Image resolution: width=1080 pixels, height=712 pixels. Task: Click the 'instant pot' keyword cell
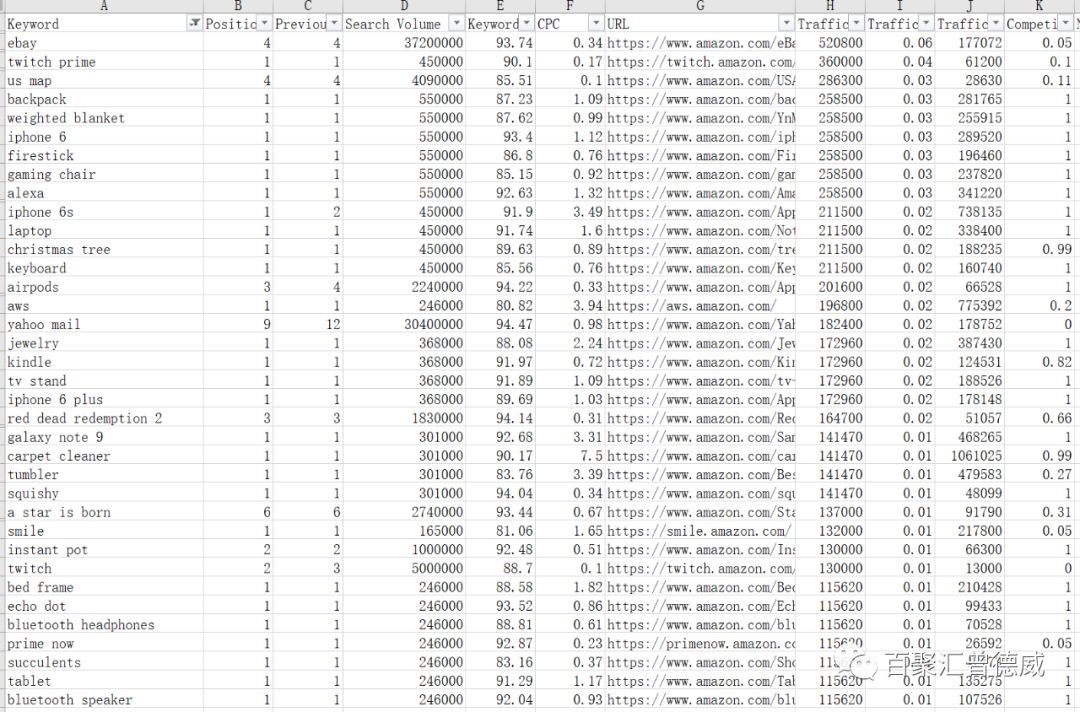click(x=103, y=549)
